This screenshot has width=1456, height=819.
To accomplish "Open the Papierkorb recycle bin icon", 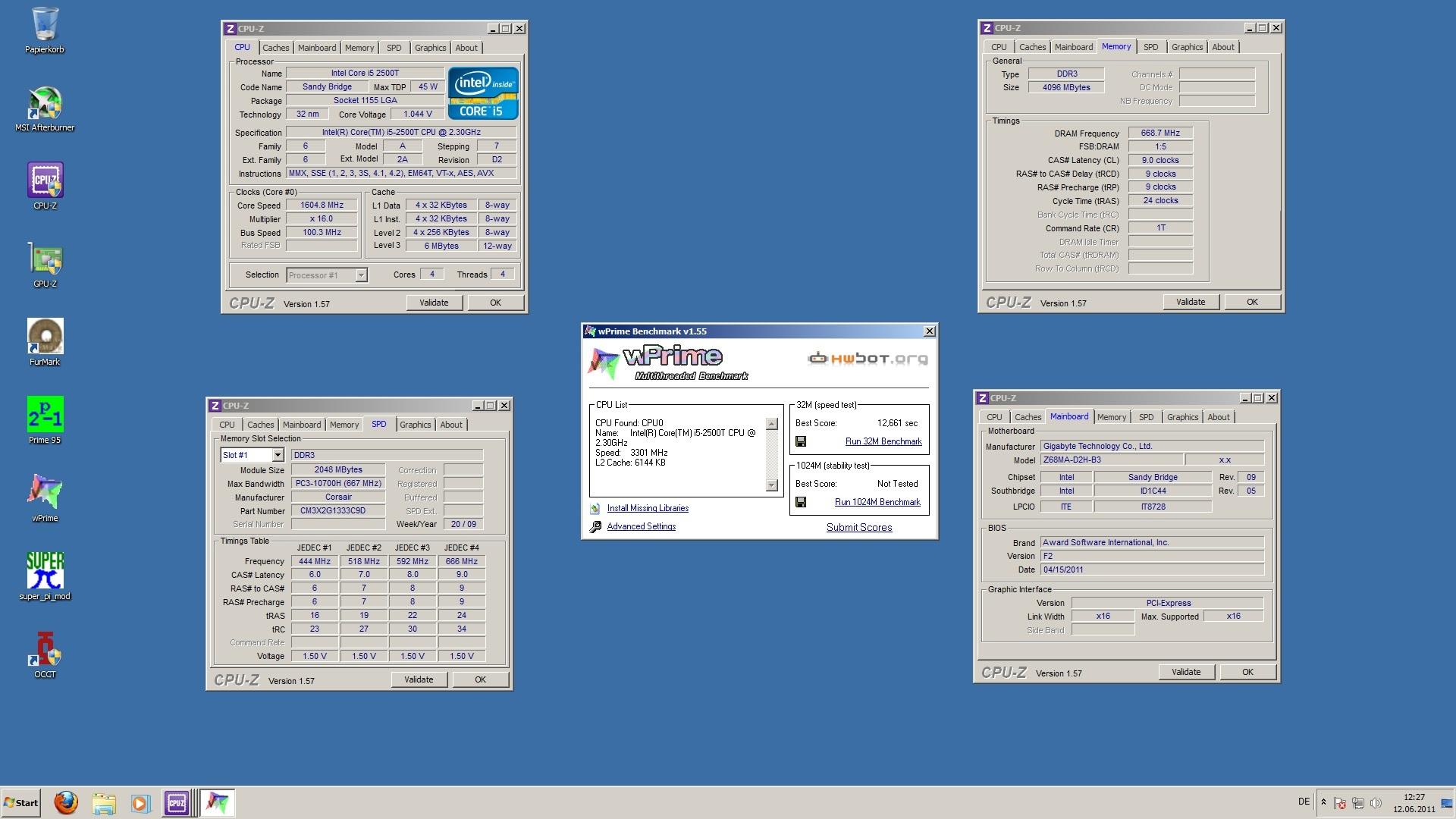I will click(45, 30).
